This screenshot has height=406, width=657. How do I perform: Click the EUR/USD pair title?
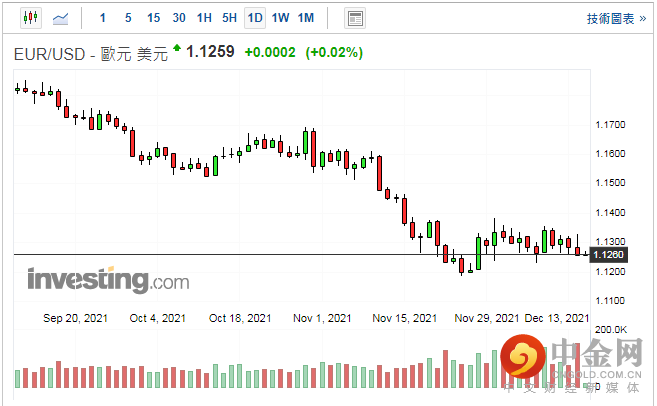49,54
